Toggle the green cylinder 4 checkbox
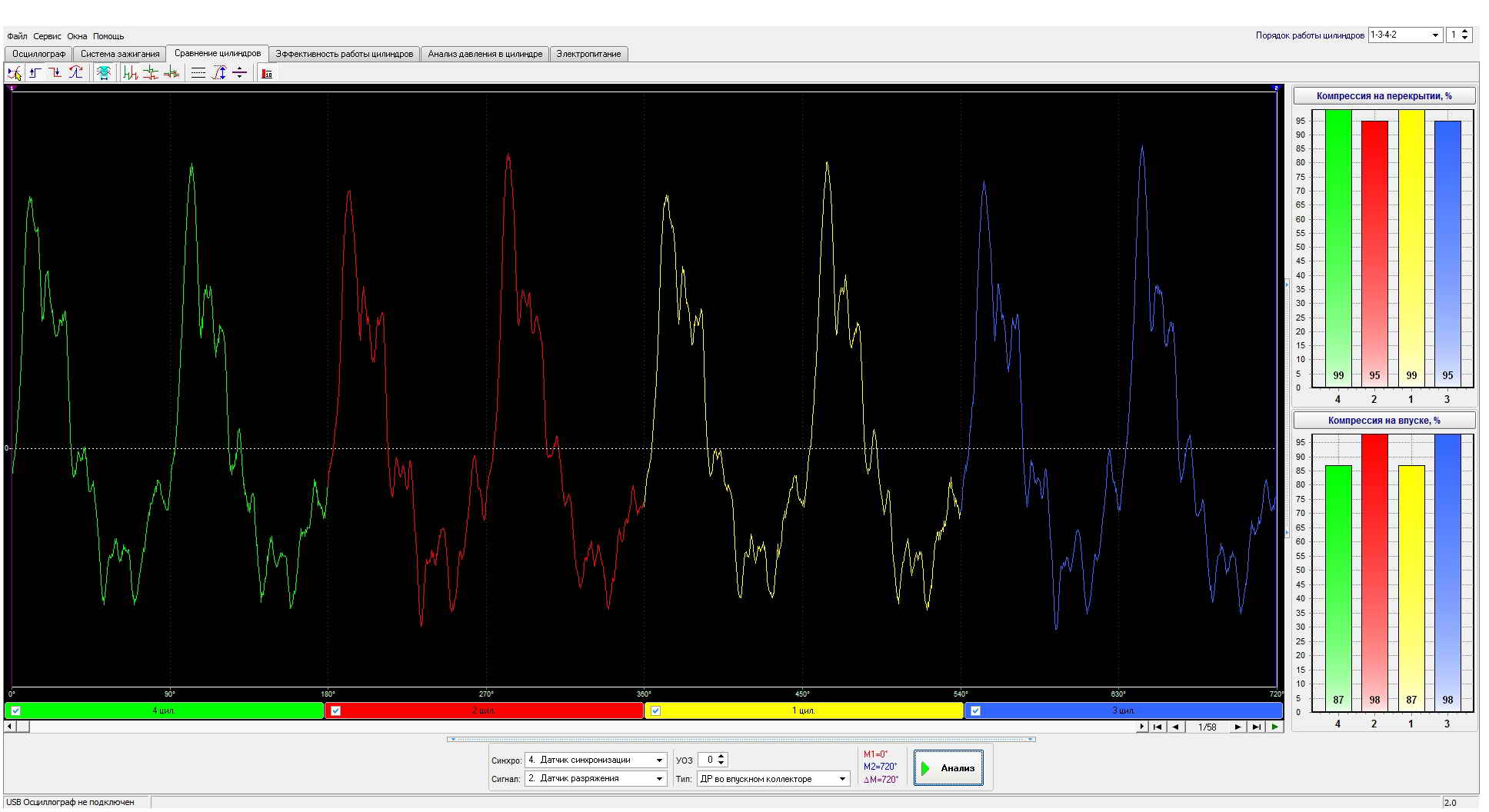This screenshot has width=1489, height=812. point(16,710)
